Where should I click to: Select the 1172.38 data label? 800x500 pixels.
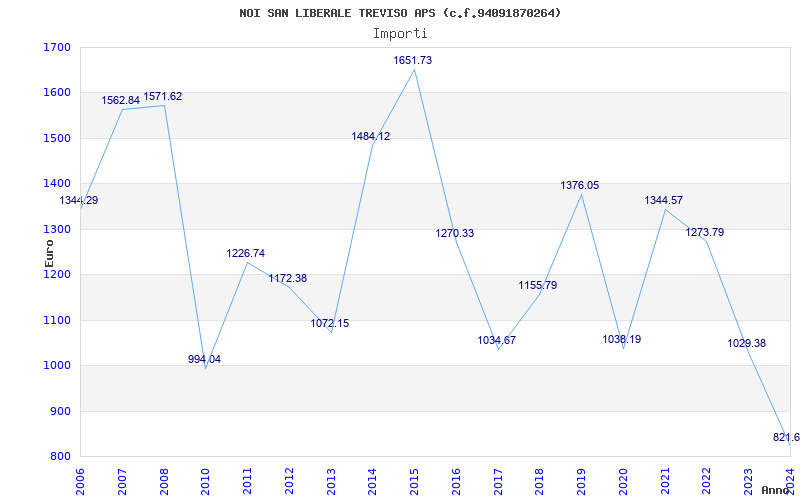point(288,279)
